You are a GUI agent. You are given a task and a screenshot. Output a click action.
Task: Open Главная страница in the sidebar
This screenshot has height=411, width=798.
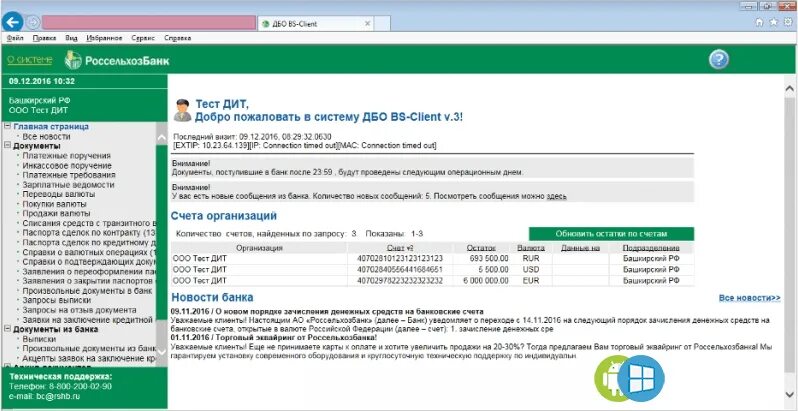tap(51, 126)
